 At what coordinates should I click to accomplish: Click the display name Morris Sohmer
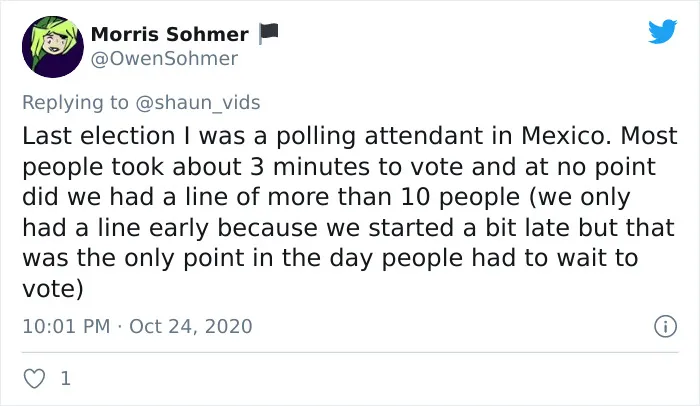click(170, 34)
